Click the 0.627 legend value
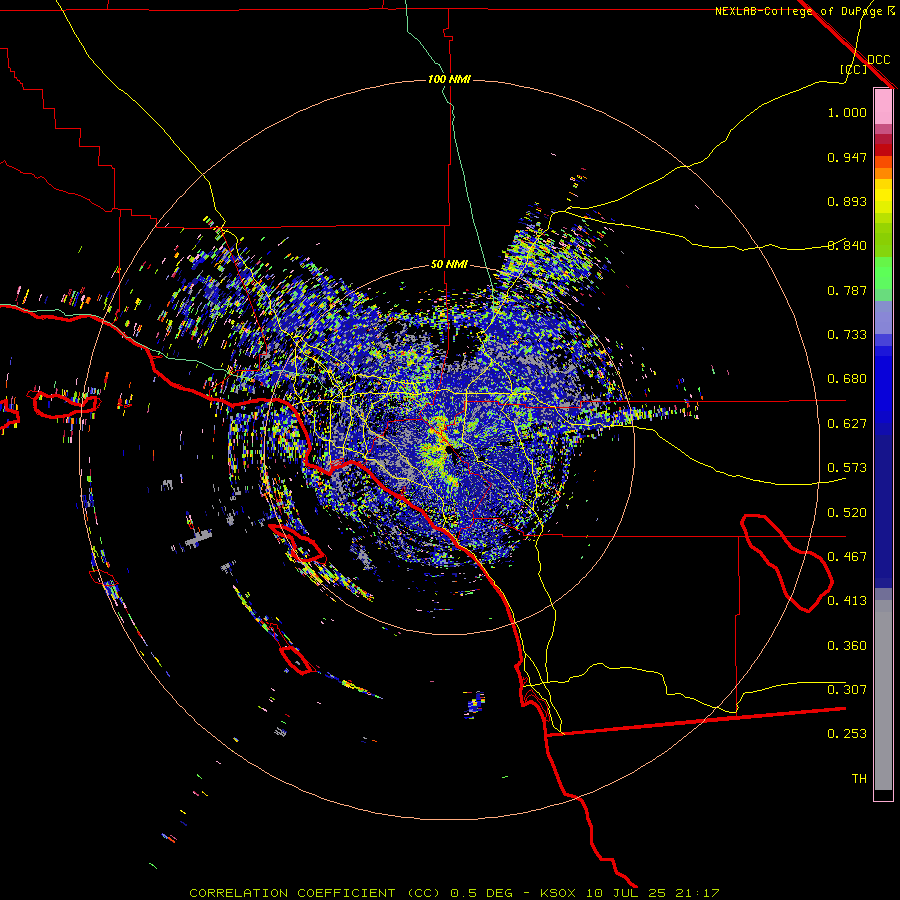 (x=847, y=424)
